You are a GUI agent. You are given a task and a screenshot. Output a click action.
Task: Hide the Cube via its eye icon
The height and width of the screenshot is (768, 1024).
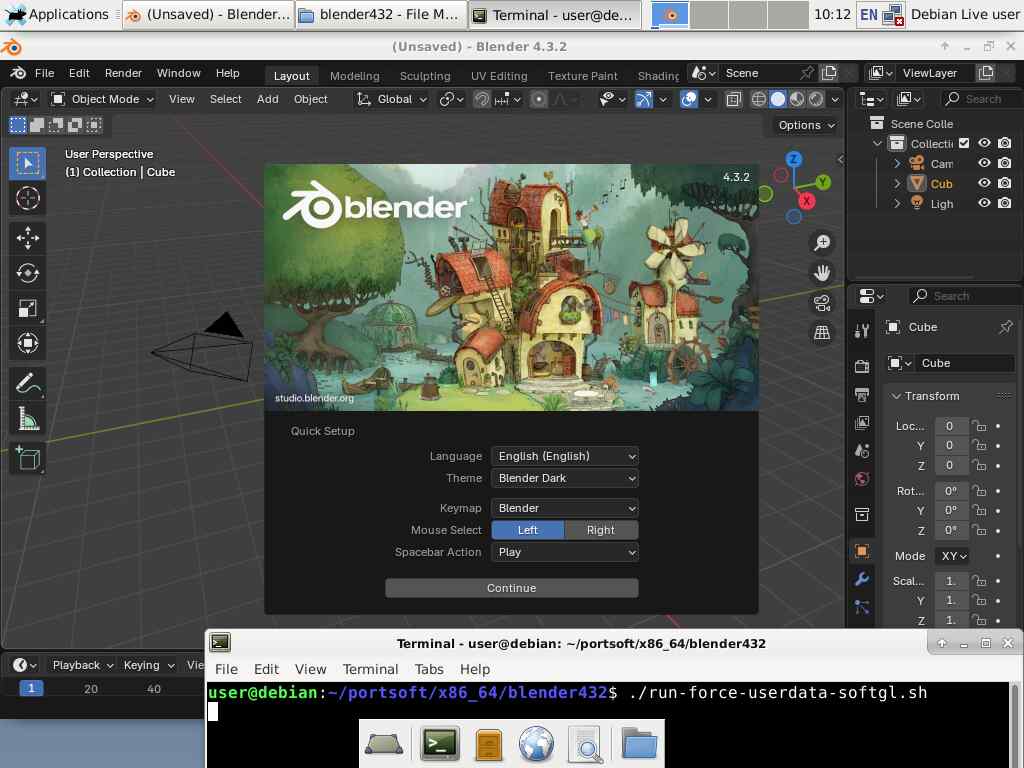(984, 184)
